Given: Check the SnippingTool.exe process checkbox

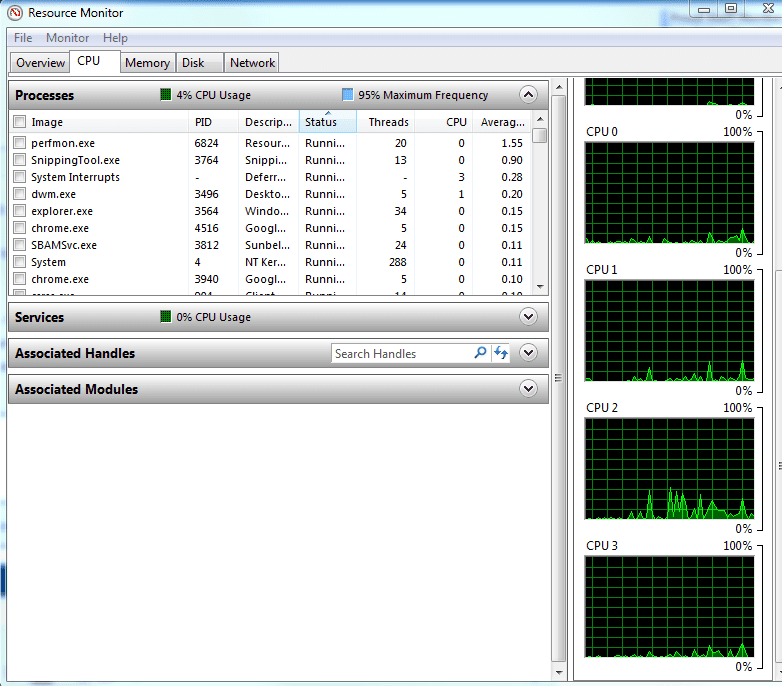Looking at the screenshot, I should point(19,160).
